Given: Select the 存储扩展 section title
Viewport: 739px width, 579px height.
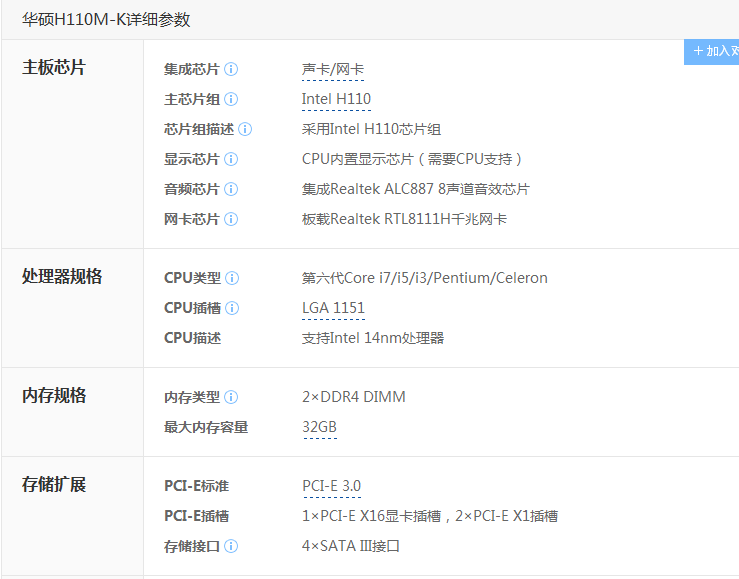Looking at the screenshot, I should tap(54, 484).
